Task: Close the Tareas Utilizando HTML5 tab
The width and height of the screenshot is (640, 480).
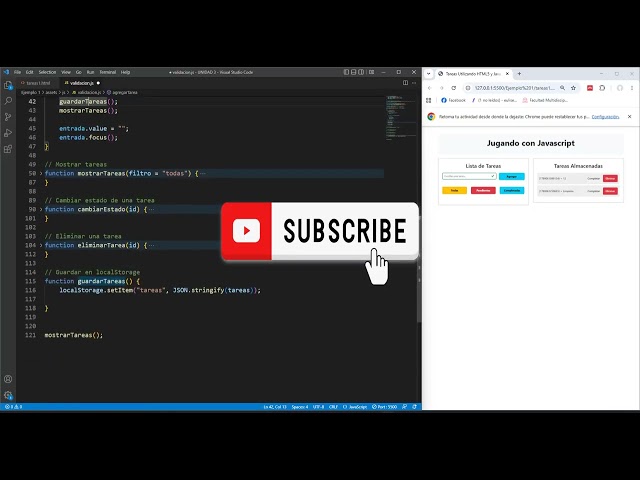Action: (507, 74)
